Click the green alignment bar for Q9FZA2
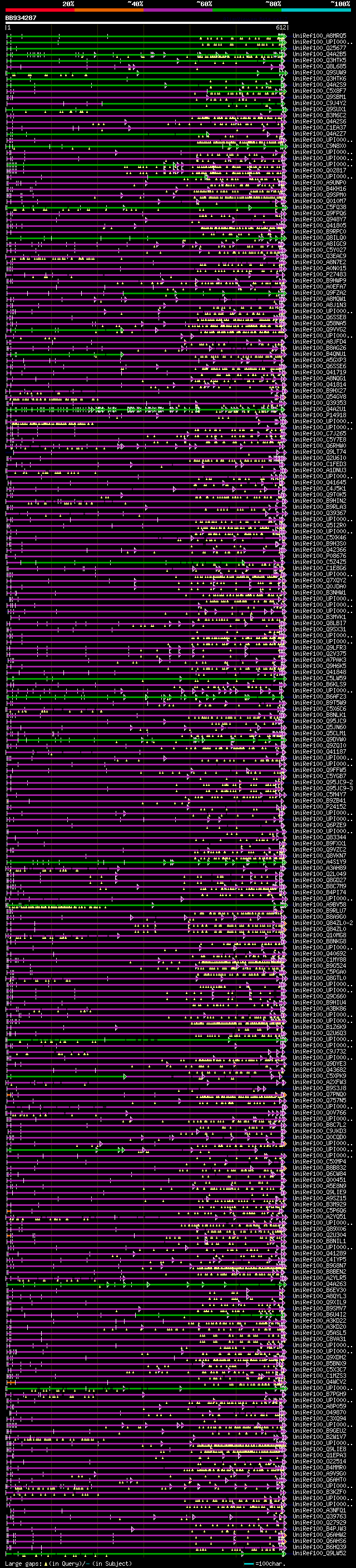The height and width of the screenshot is (1568, 356). 204,293
